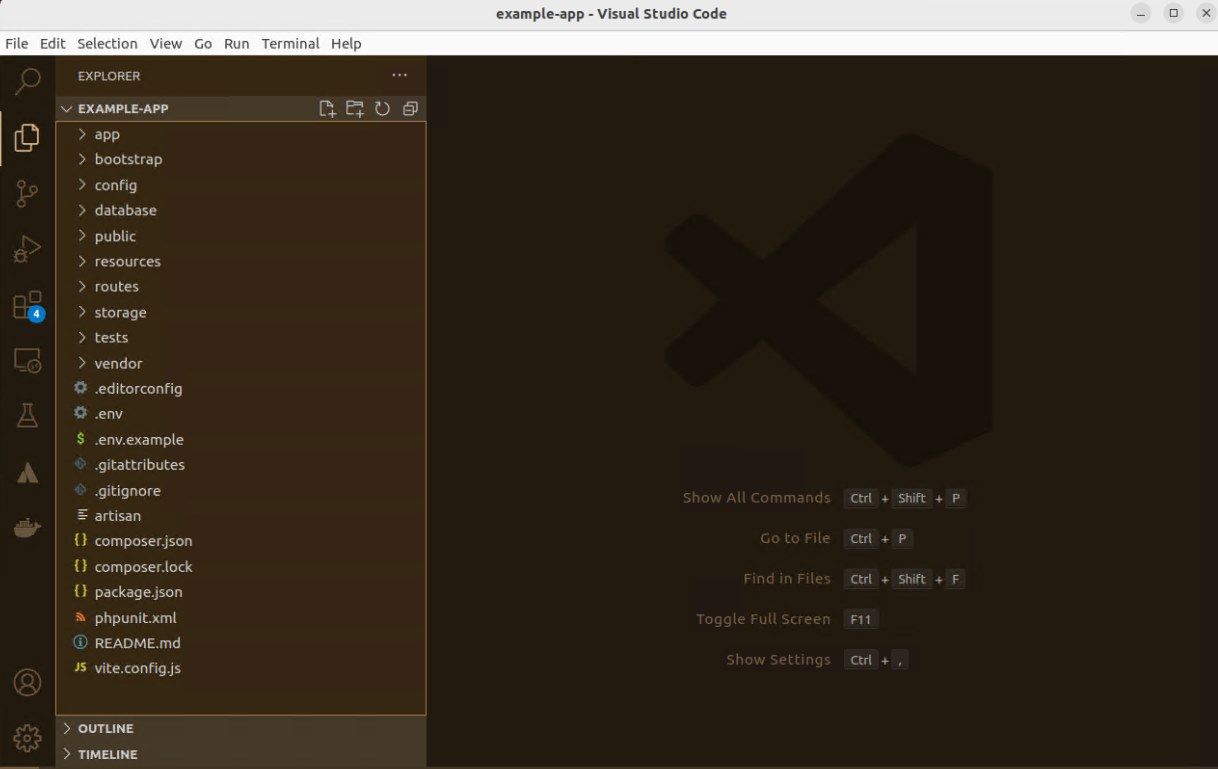The width and height of the screenshot is (1218, 769).
Task: Expand the OUTLINE panel
Action: [241, 728]
